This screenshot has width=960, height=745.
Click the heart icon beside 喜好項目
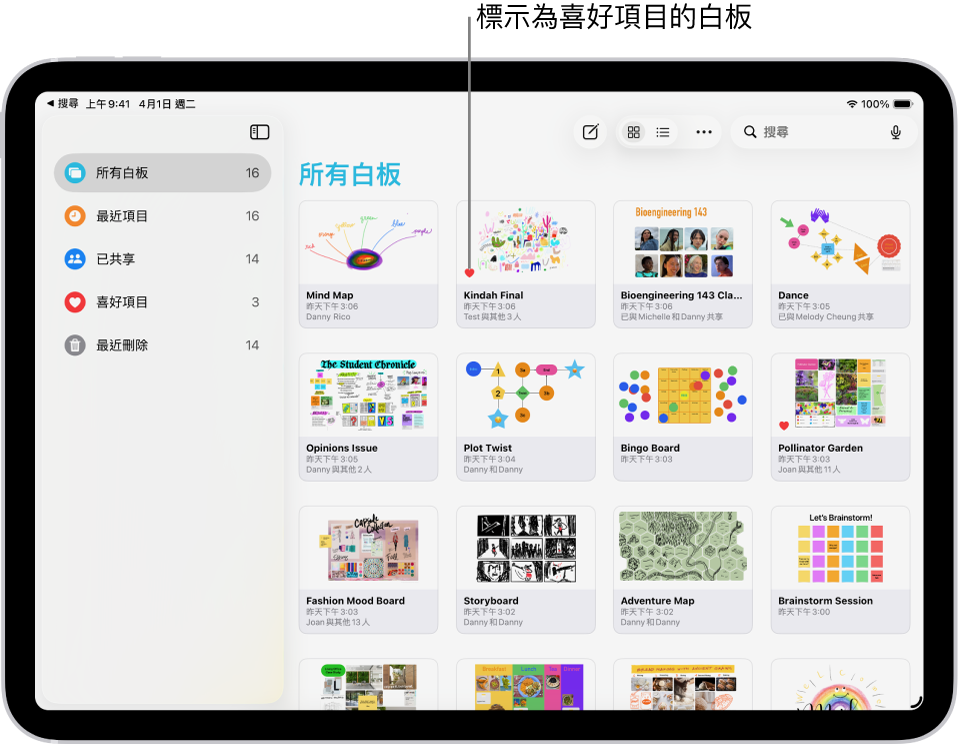coord(75,302)
